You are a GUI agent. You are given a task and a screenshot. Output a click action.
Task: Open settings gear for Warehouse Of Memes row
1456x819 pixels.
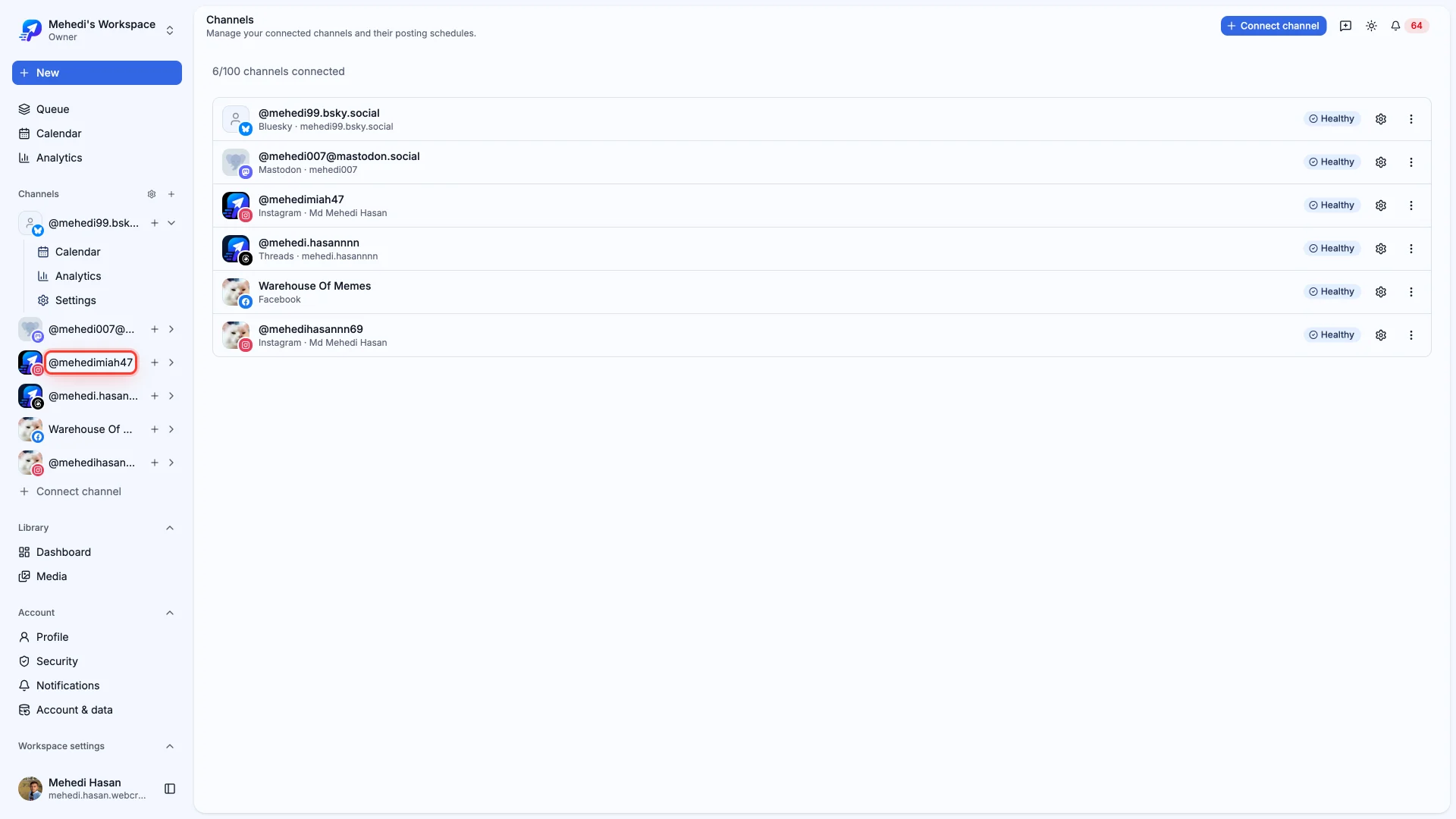[x=1381, y=292]
